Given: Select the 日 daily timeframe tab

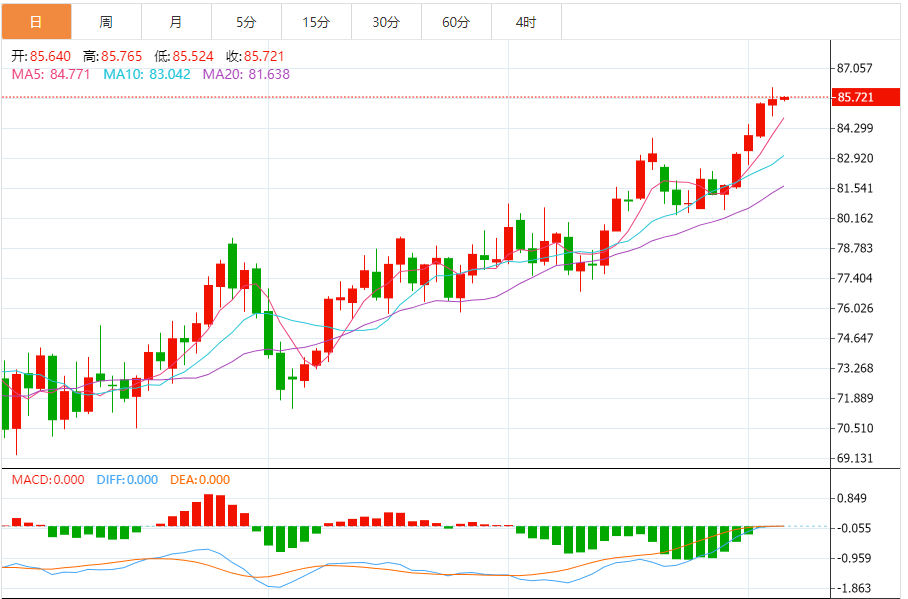Looking at the screenshot, I should (x=36, y=22).
